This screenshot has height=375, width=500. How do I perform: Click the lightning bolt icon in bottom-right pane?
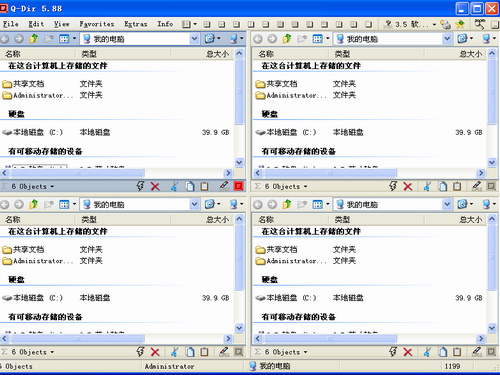pyautogui.click(x=393, y=352)
